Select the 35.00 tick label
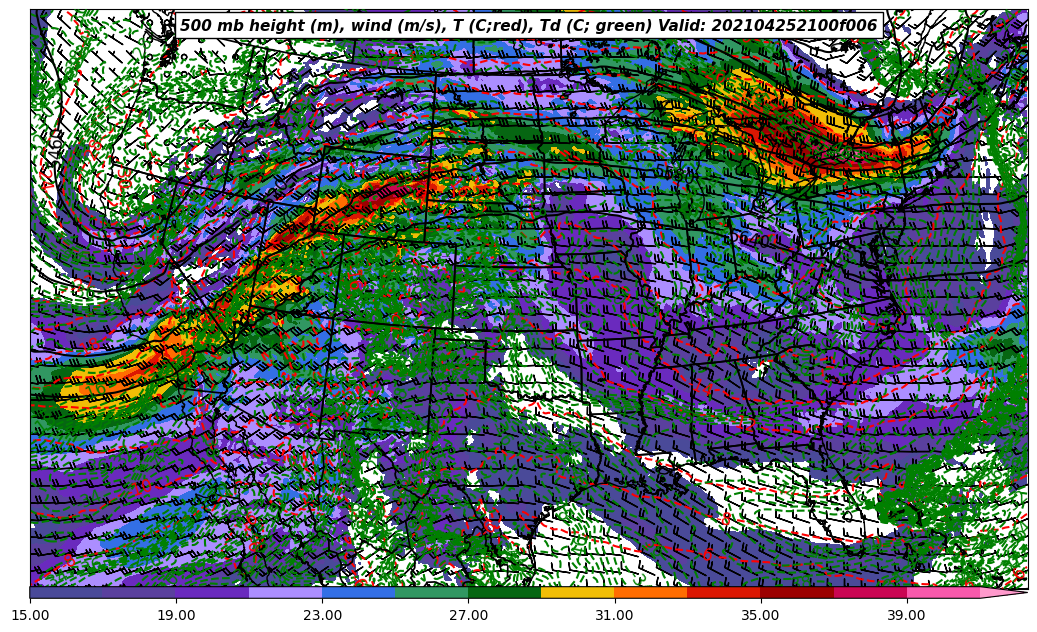Screen dimensions: 1037x632 pyautogui.click(x=760, y=615)
